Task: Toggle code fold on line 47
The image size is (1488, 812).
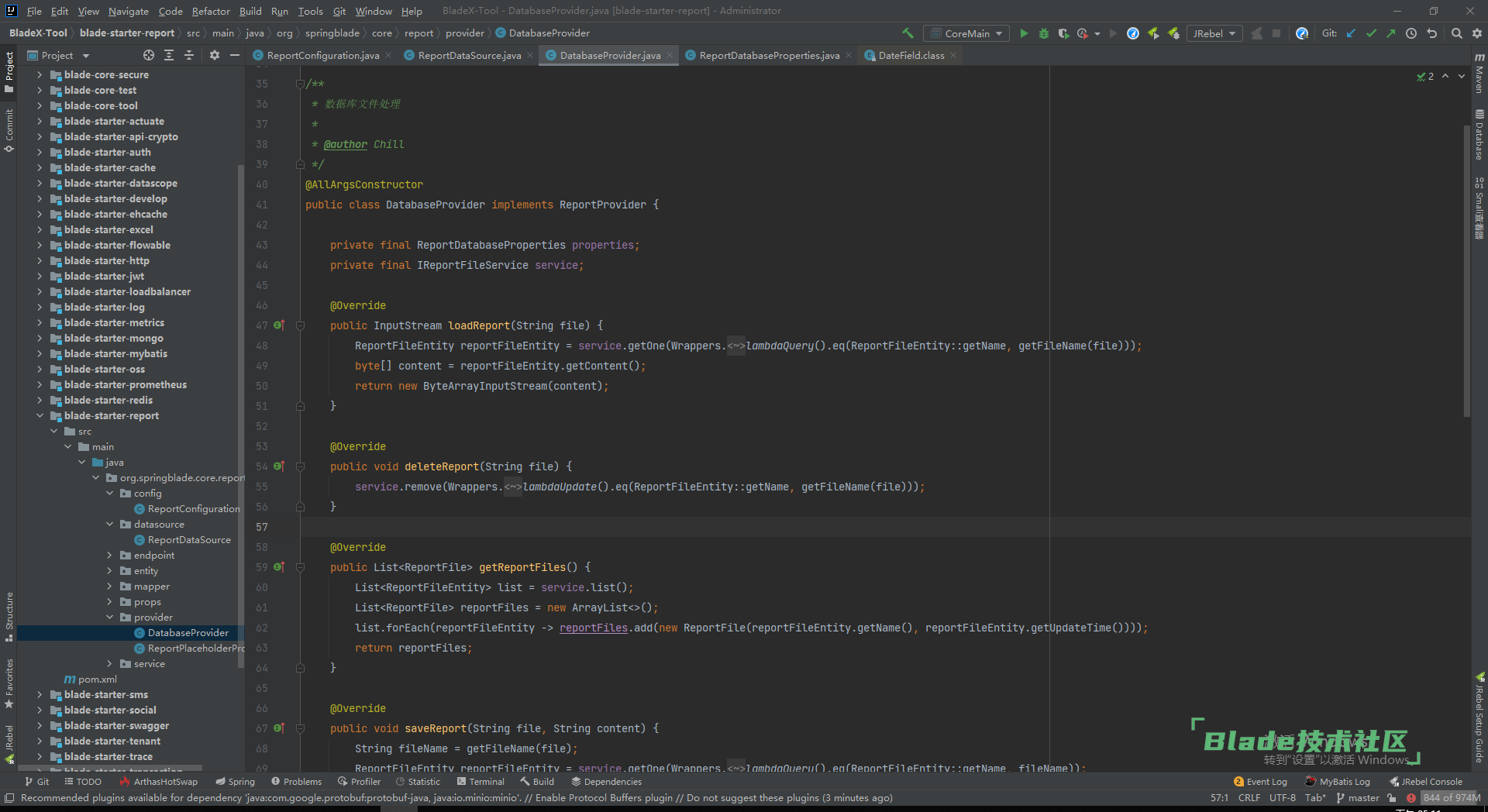Action: [300, 325]
